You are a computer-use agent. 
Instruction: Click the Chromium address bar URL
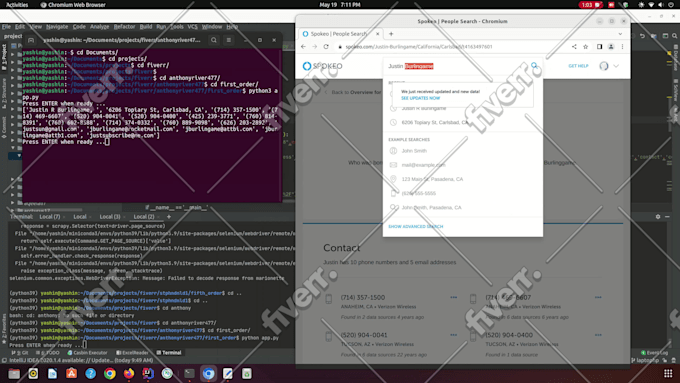[419, 46]
